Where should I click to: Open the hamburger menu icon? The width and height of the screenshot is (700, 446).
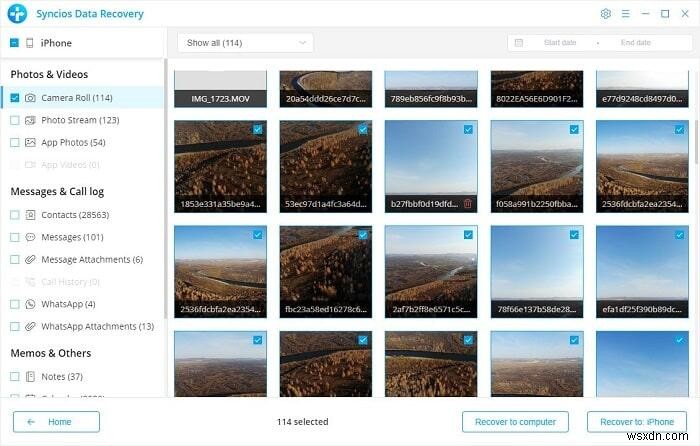pyautogui.click(x=625, y=14)
